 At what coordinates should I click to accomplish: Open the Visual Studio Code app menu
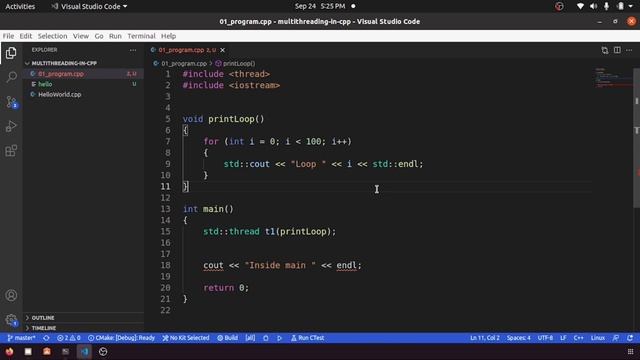(89, 7)
